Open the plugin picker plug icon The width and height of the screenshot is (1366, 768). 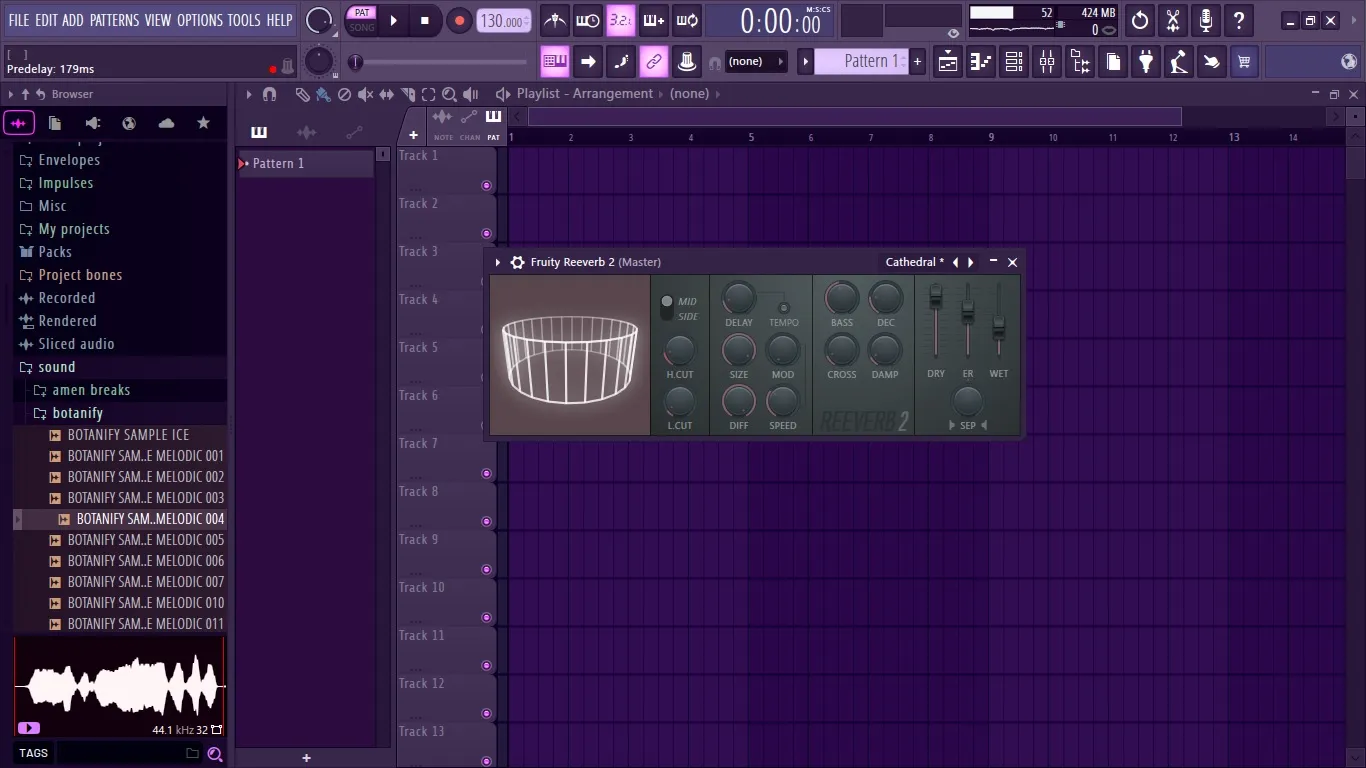1146,62
